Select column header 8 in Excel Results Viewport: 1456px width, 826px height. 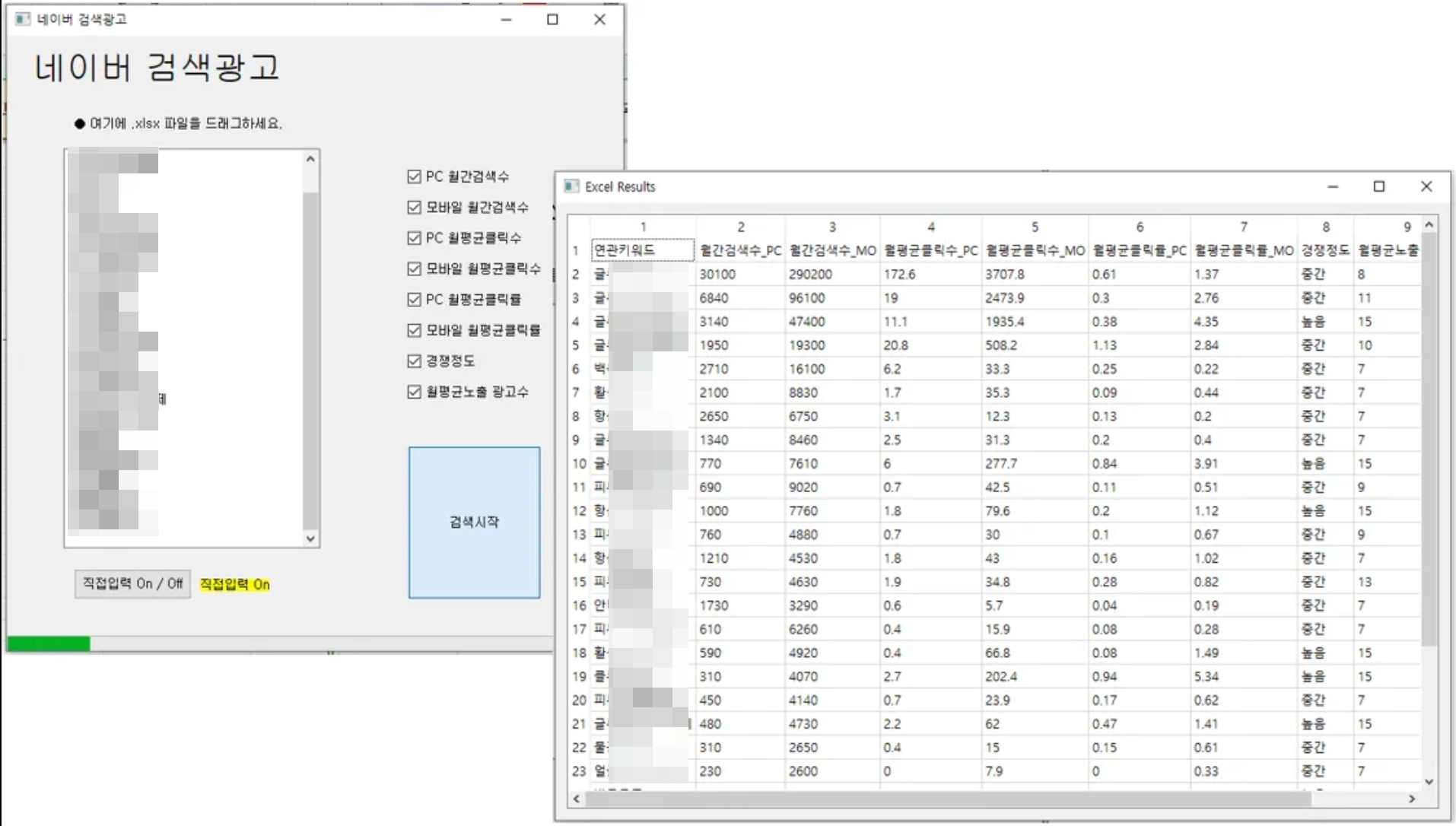(1326, 227)
